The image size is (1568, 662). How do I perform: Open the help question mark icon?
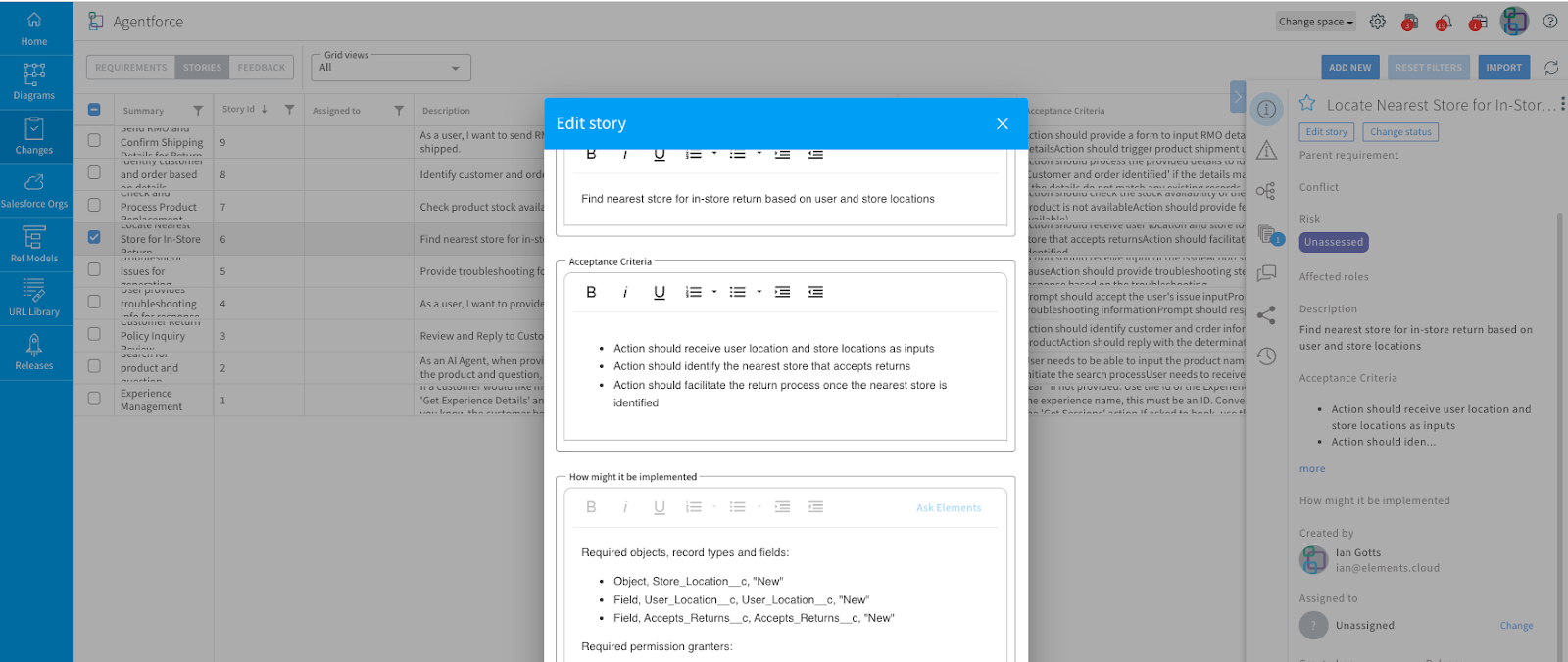[x=1550, y=21]
